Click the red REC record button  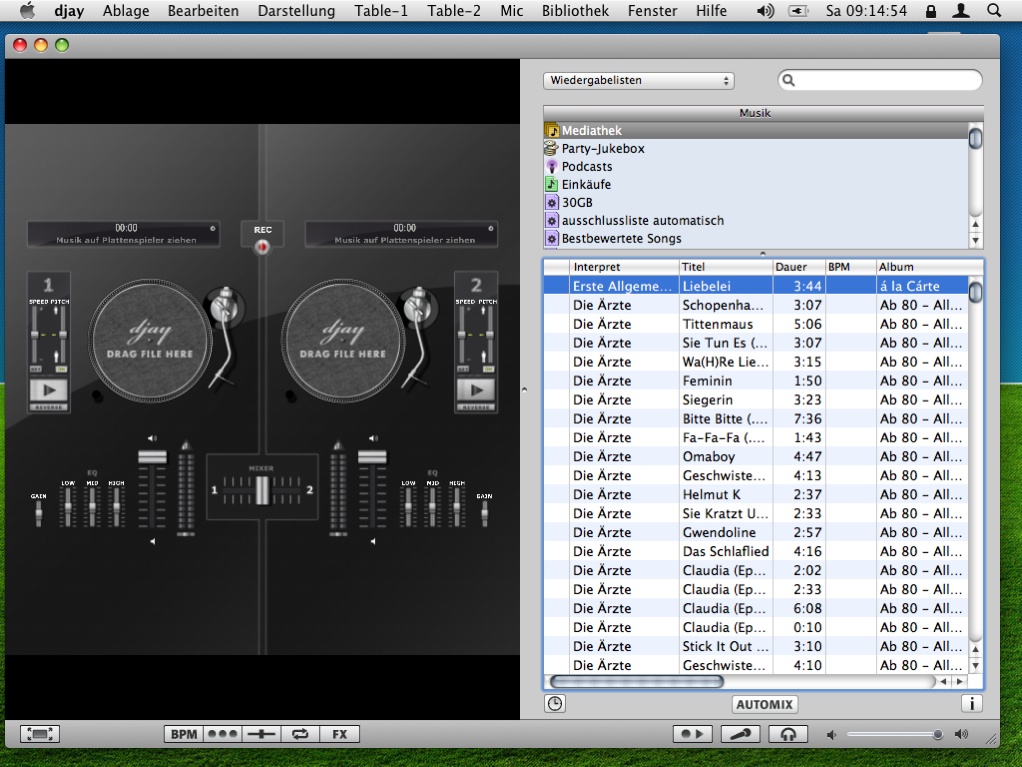click(x=262, y=247)
